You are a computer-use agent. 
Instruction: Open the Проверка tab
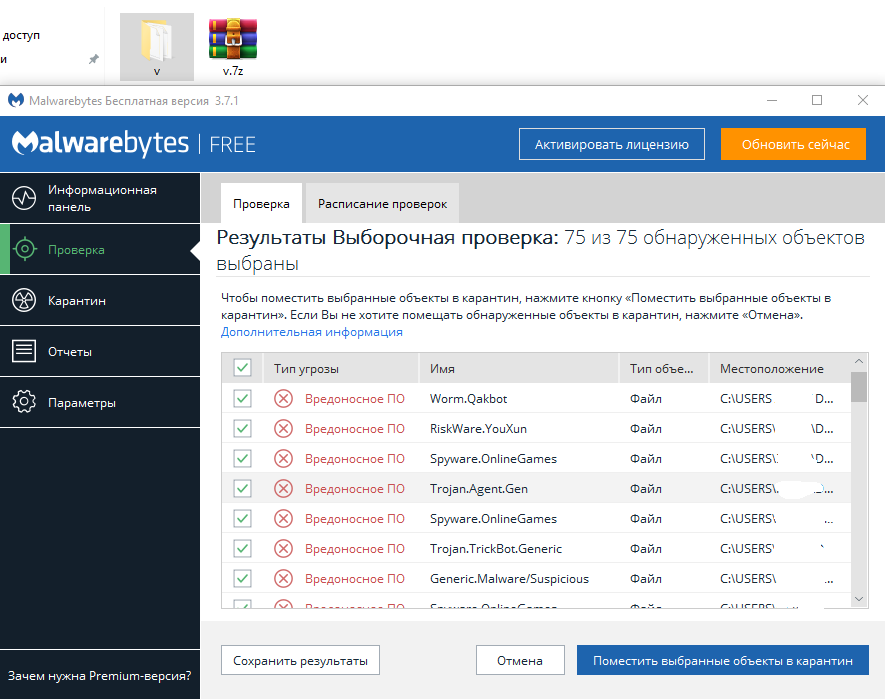pyautogui.click(x=261, y=203)
